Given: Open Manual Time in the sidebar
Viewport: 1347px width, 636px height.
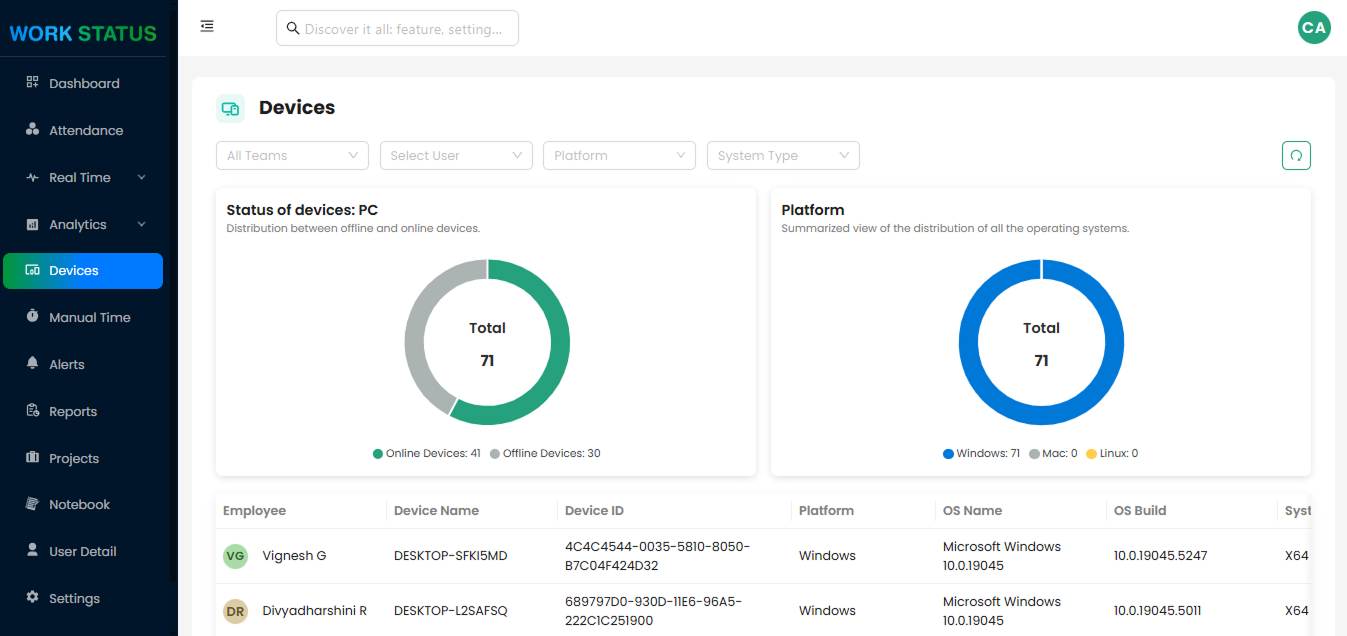Looking at the screenshot, I should coord(83,317).
